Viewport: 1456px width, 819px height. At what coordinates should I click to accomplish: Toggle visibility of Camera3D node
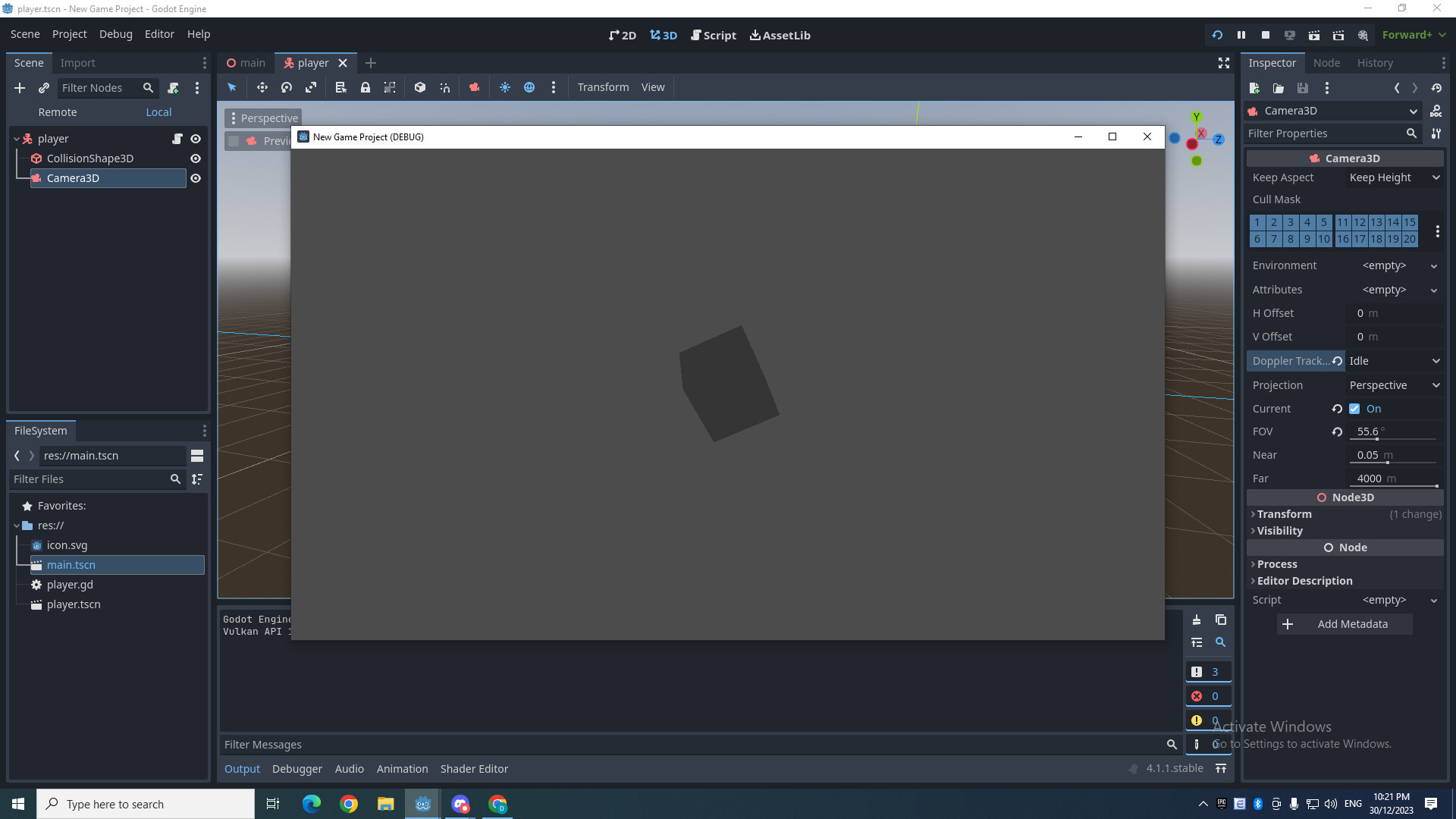(196, 178)
